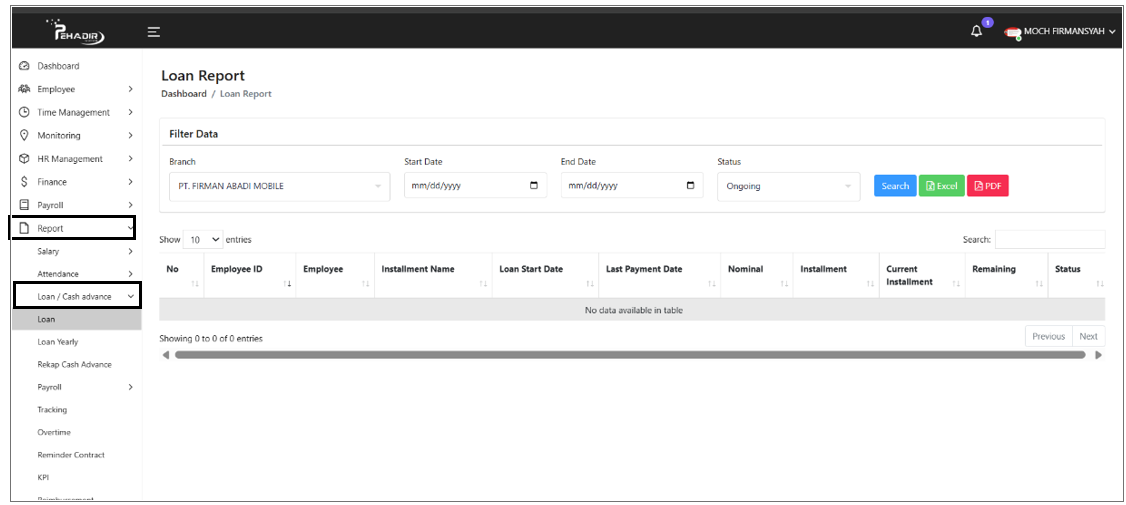Click the blue Search button
This screenshot has height=505, width=1126.
895,186
